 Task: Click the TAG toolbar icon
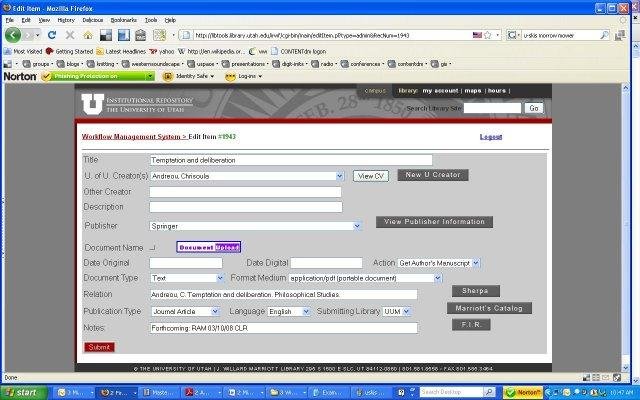[x=141, y=36]
